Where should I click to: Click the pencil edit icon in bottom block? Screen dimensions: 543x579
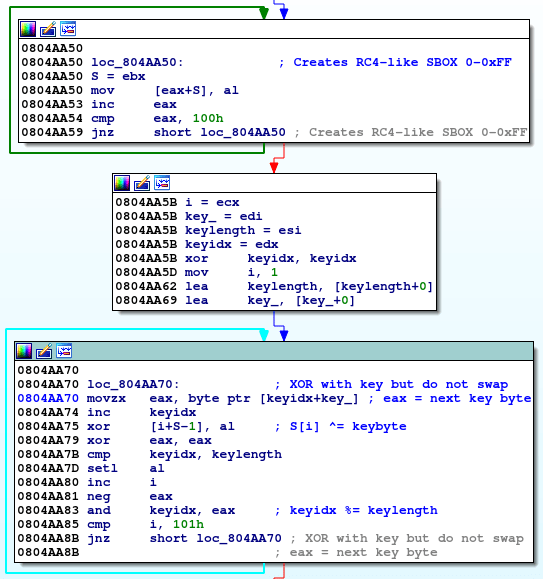[44, 351]
